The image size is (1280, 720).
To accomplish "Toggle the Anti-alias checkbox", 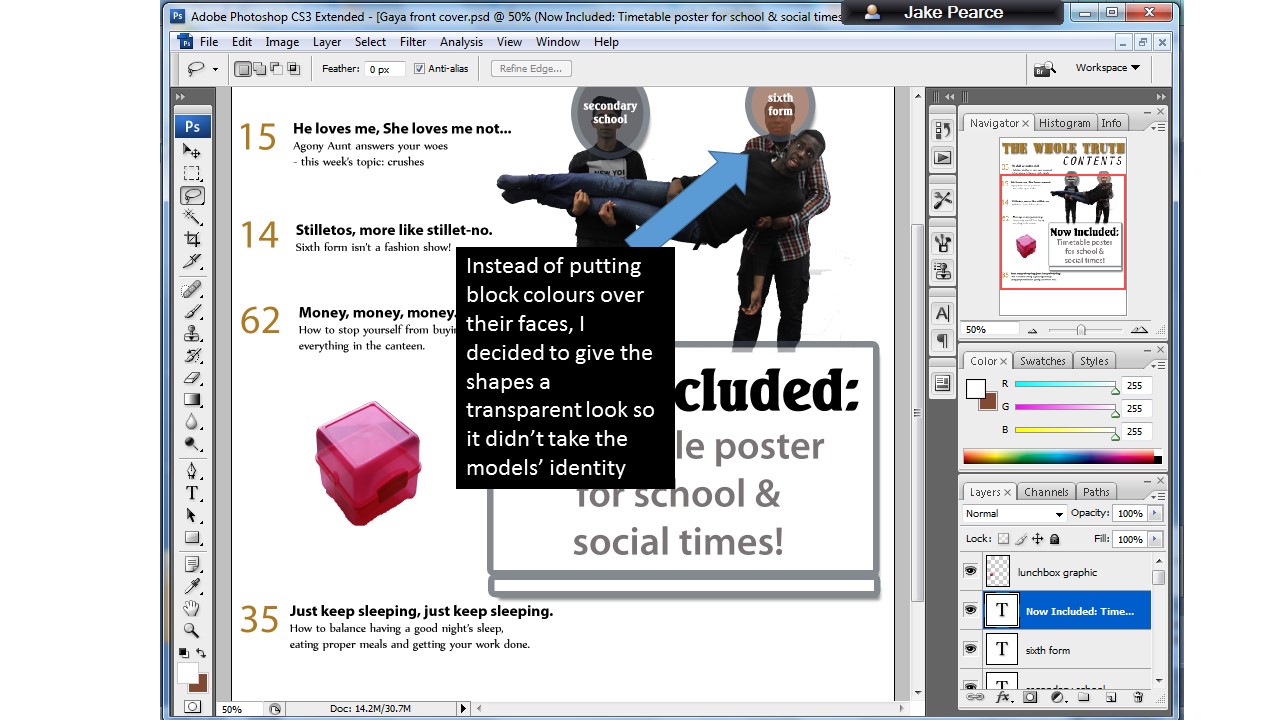I will pyautogui.click(x=419, y=69).
